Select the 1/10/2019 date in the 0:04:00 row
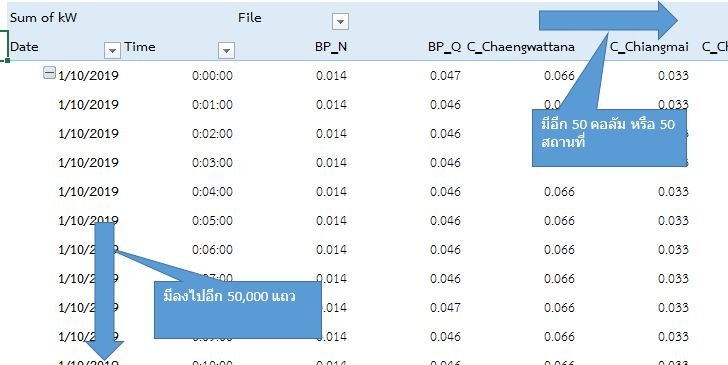The image size is (728, 365). [x=88, y=192]
